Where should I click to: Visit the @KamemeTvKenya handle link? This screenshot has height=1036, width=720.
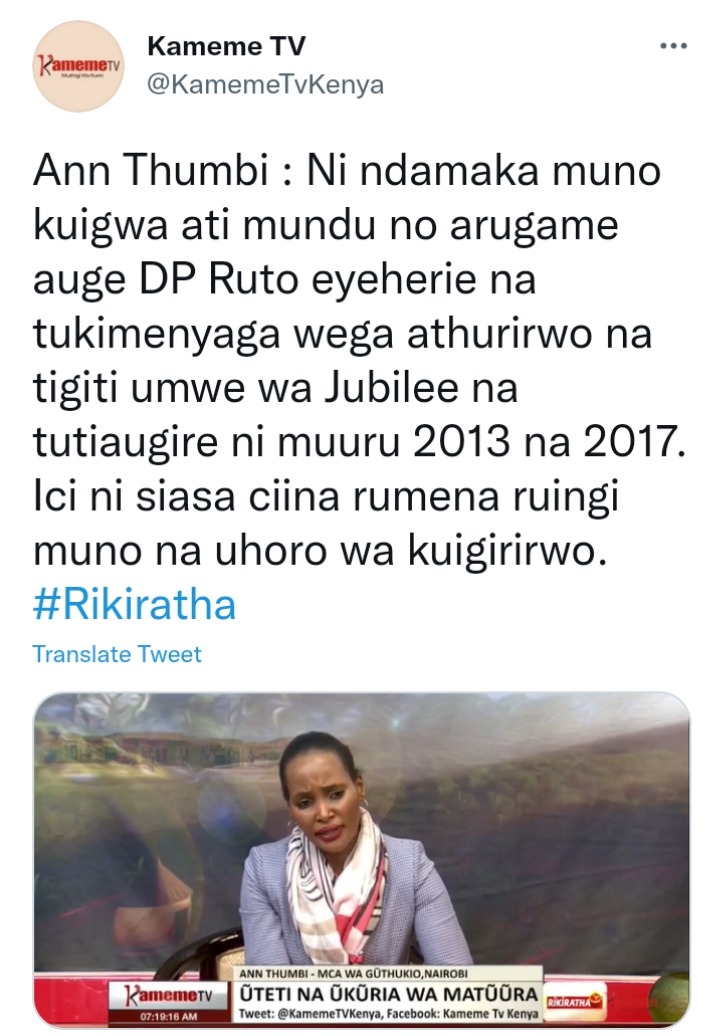coord(266,85)
